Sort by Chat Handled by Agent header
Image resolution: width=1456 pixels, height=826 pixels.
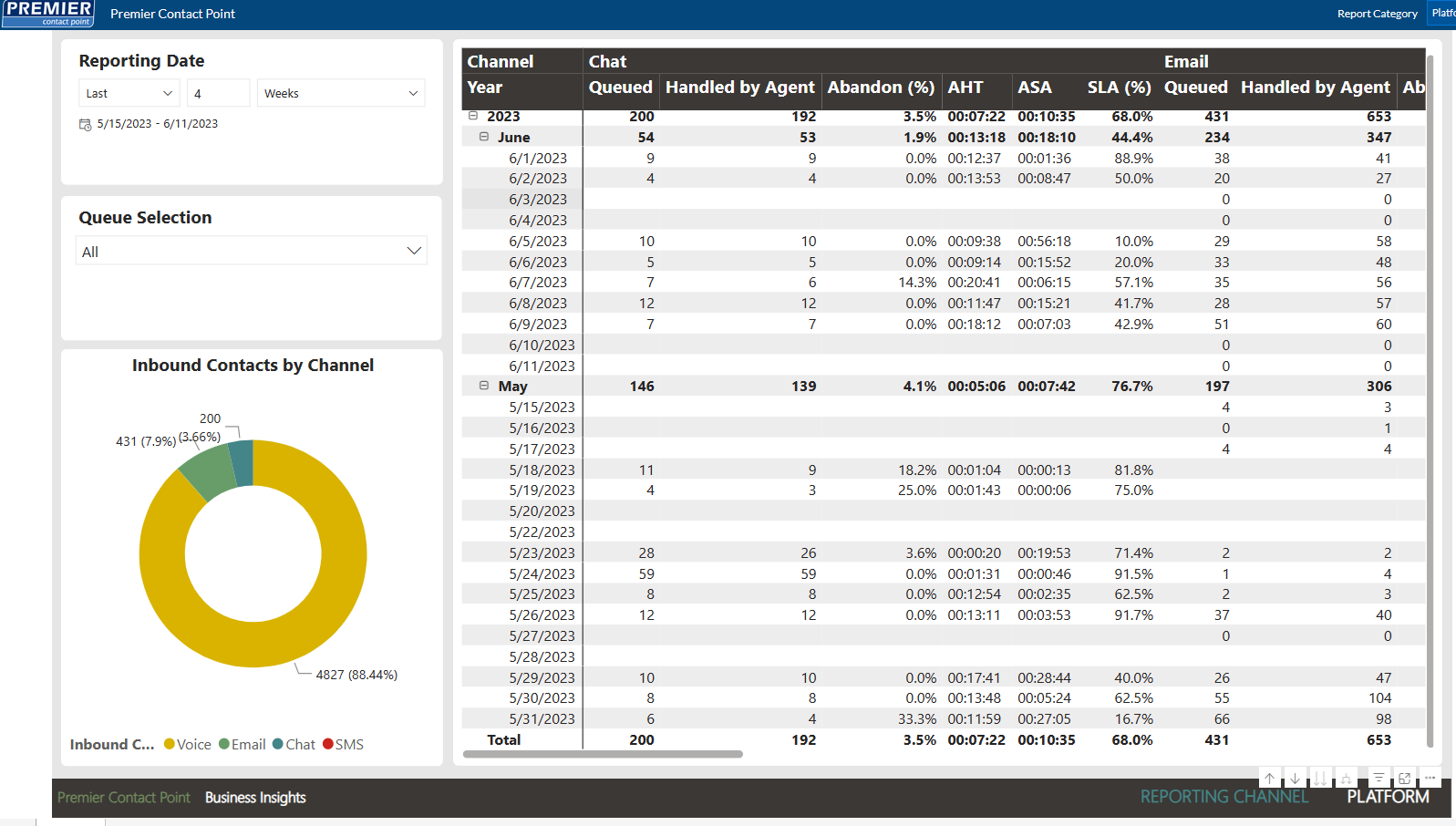pyautogui.click(x=740, y=88)
